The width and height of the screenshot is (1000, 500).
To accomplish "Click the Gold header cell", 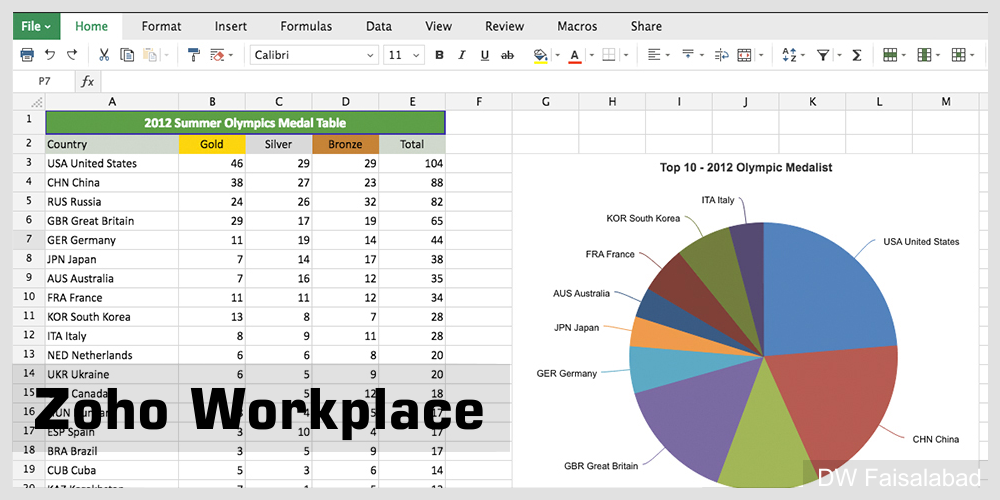I will [212, 144].
